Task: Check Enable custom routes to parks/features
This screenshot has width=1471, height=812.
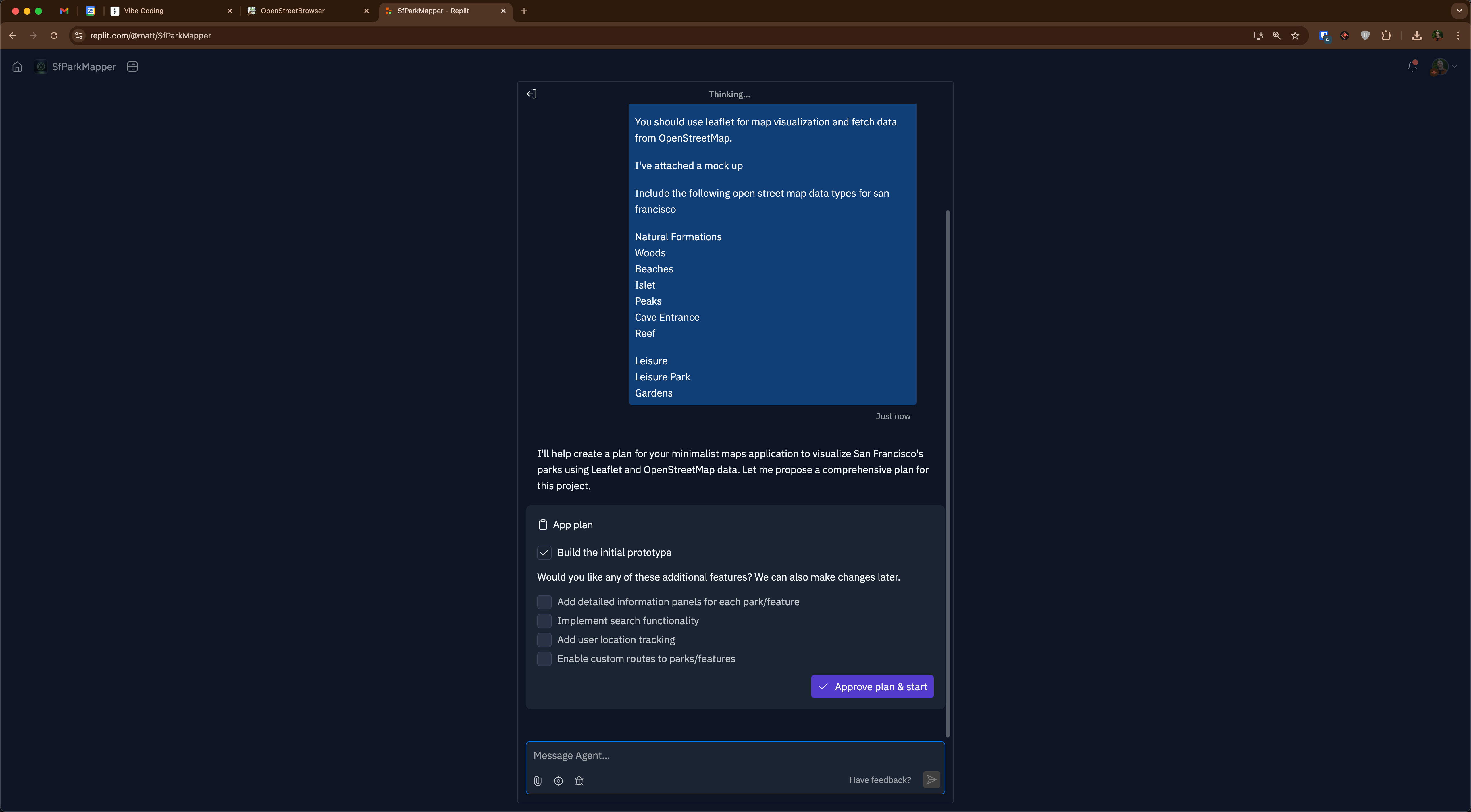Action: [544, 658]
